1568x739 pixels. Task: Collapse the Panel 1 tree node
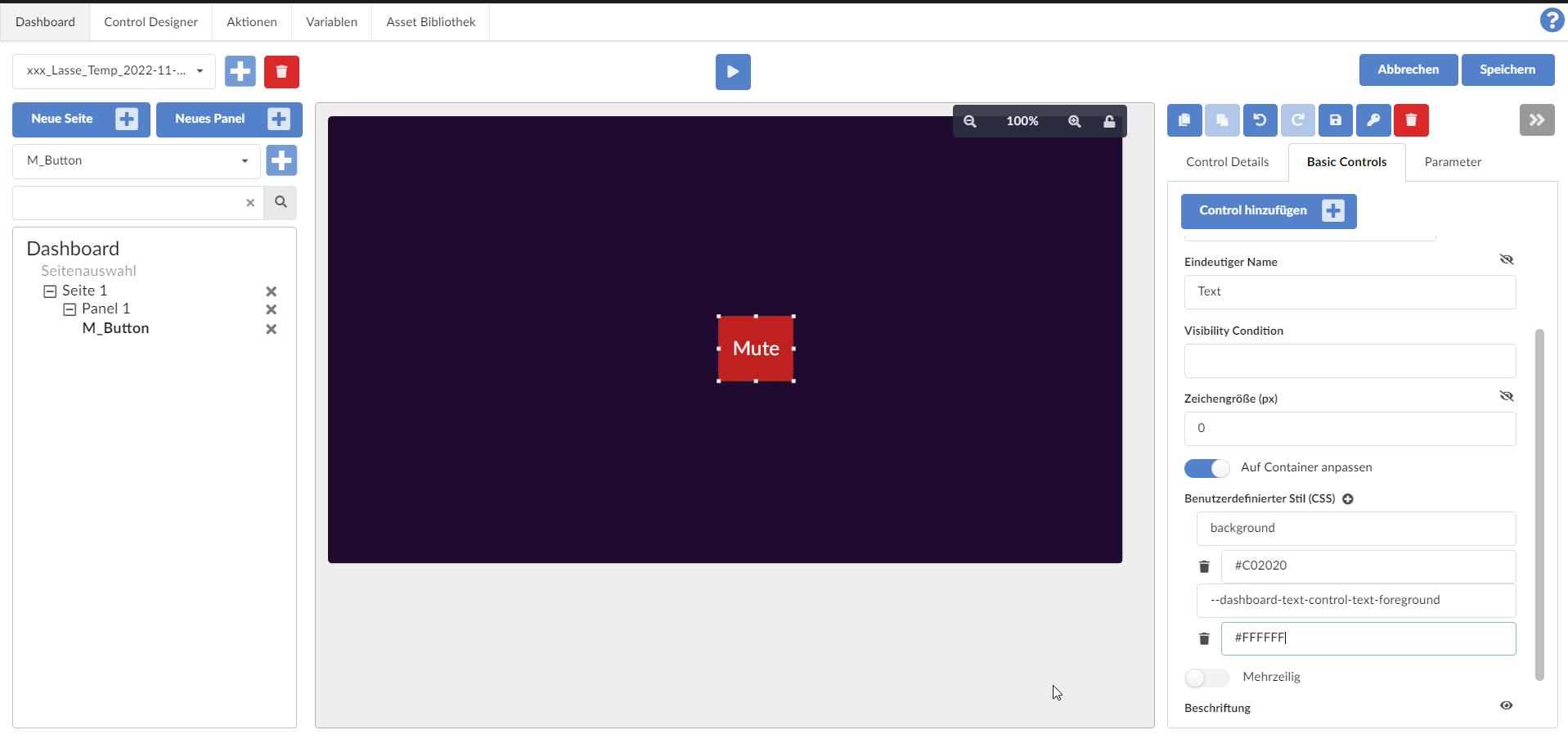[70, 309]
